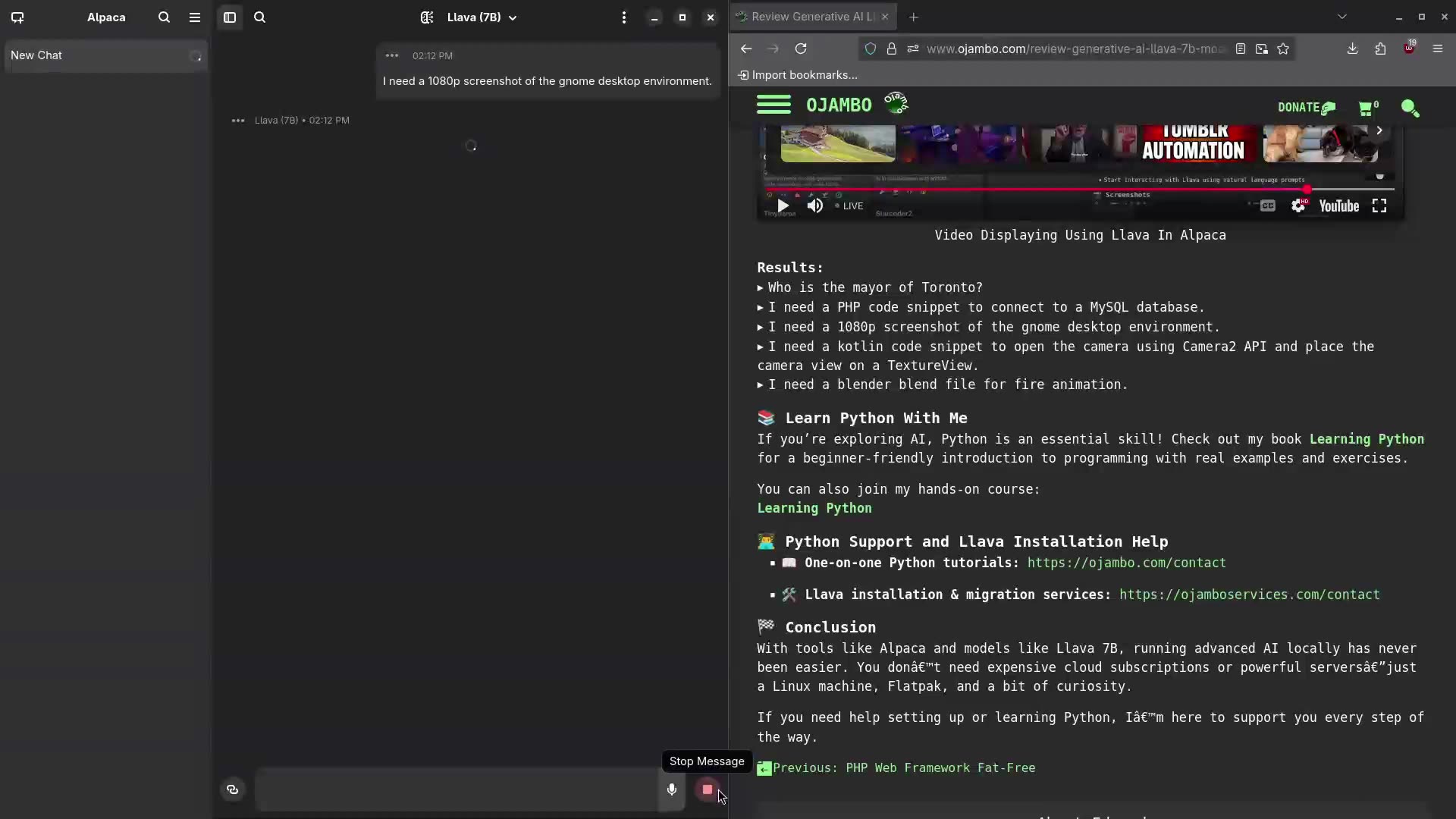List all tabs dropdown in browser
This screenshot has height=819, width=1456.
click(1342, 17)
